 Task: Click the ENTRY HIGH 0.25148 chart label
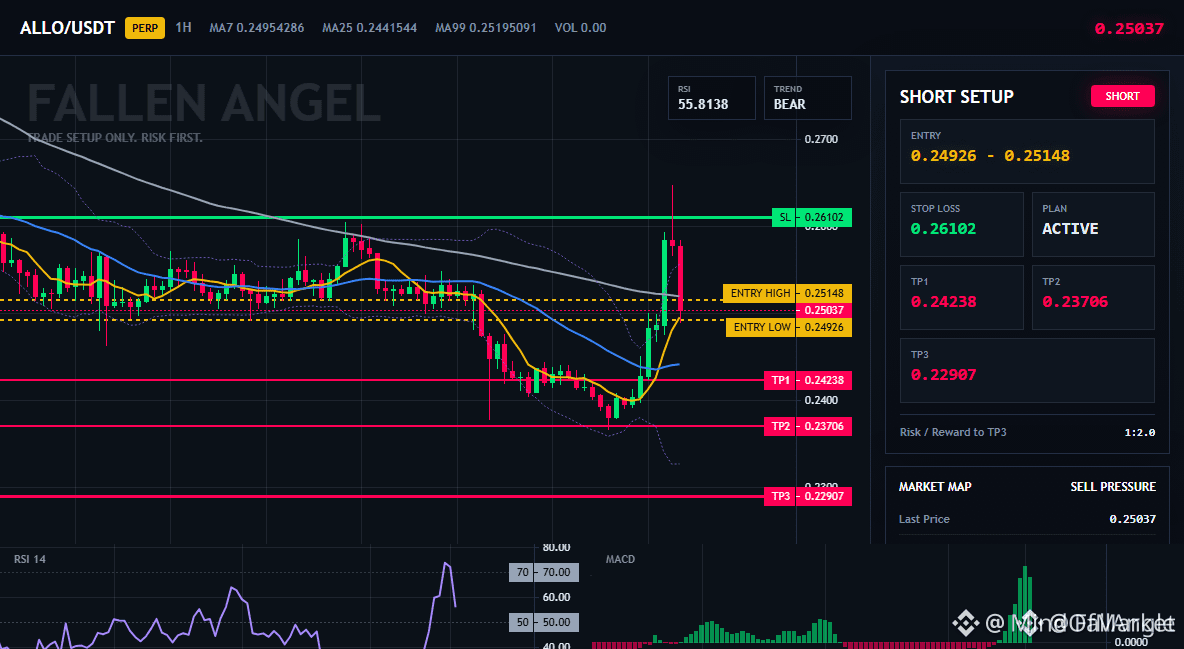788,293
